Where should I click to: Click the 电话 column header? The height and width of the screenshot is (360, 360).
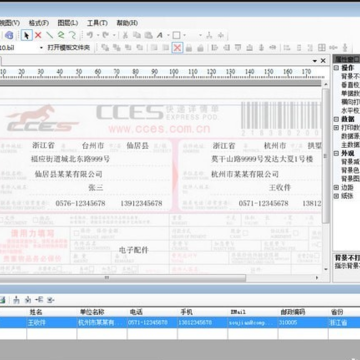pyautogui.click(x=152, y=312)
